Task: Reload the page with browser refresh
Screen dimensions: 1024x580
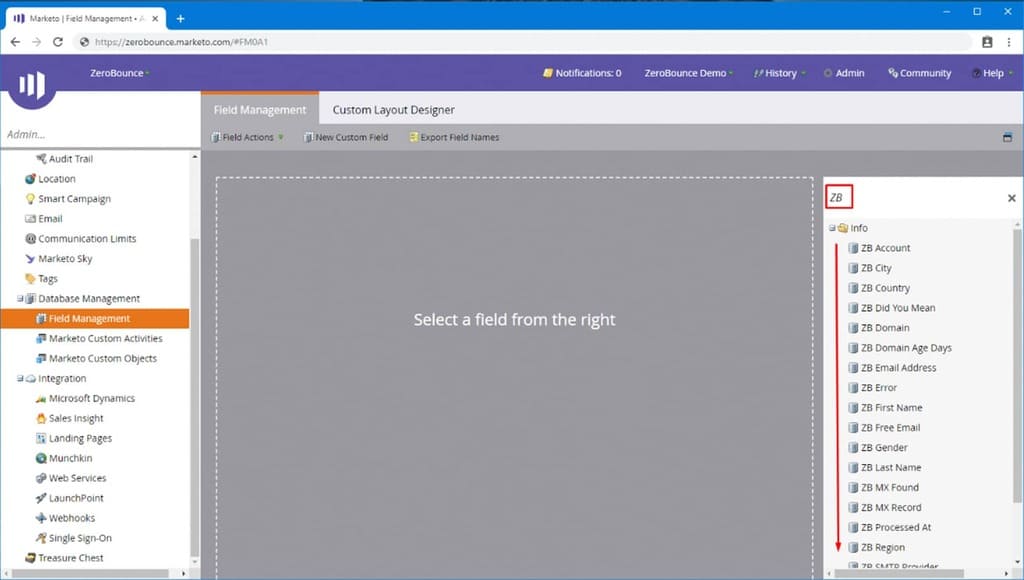Action: (57, 42)
